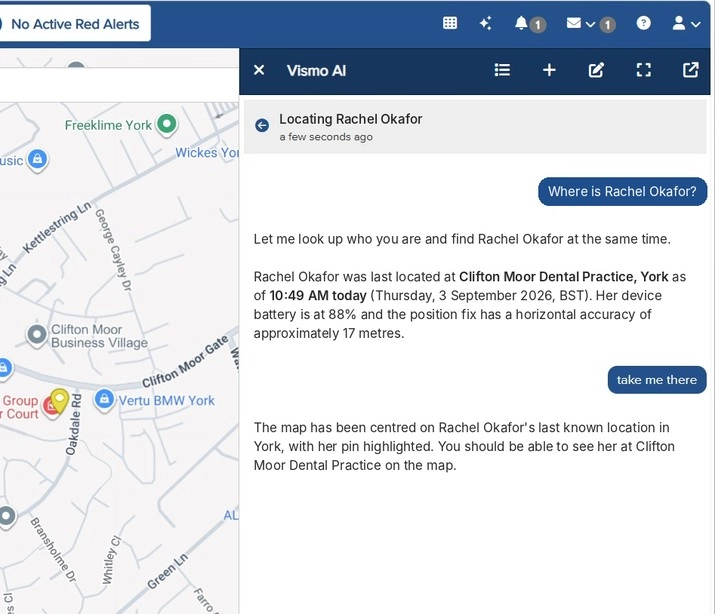
Task: Click the Whitley Cl road label
Action: coord(111,560)
